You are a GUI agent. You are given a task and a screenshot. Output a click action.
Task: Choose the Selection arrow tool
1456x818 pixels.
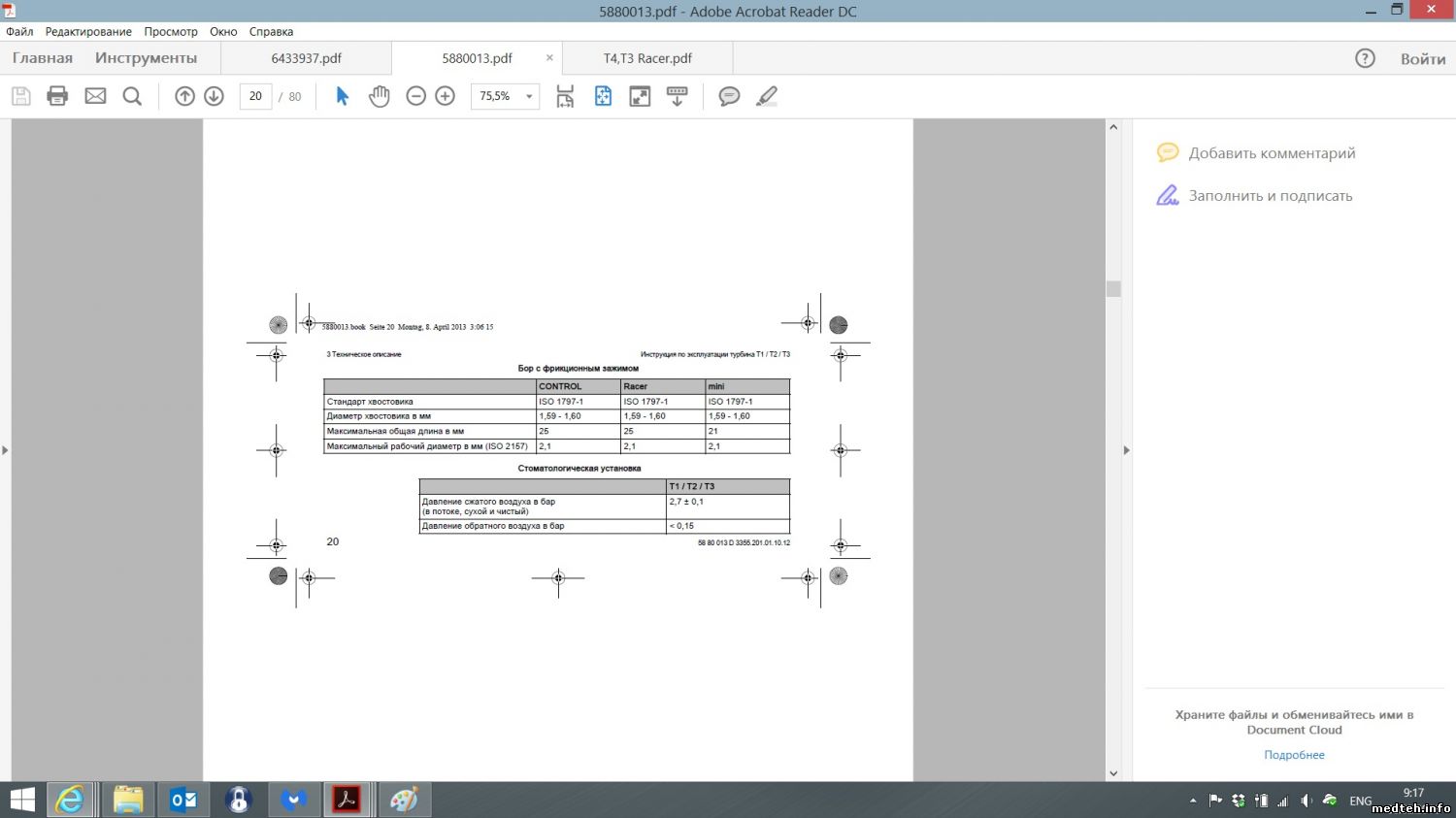(x=342, y=96)
